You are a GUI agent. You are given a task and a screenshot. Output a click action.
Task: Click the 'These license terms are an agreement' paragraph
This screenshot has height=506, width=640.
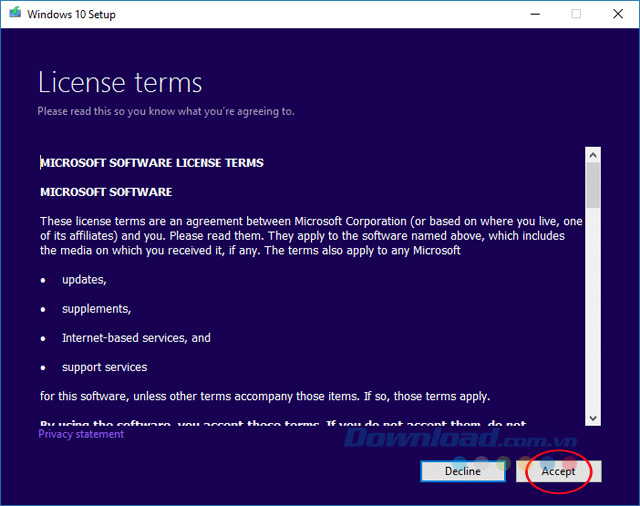[311, 236]
